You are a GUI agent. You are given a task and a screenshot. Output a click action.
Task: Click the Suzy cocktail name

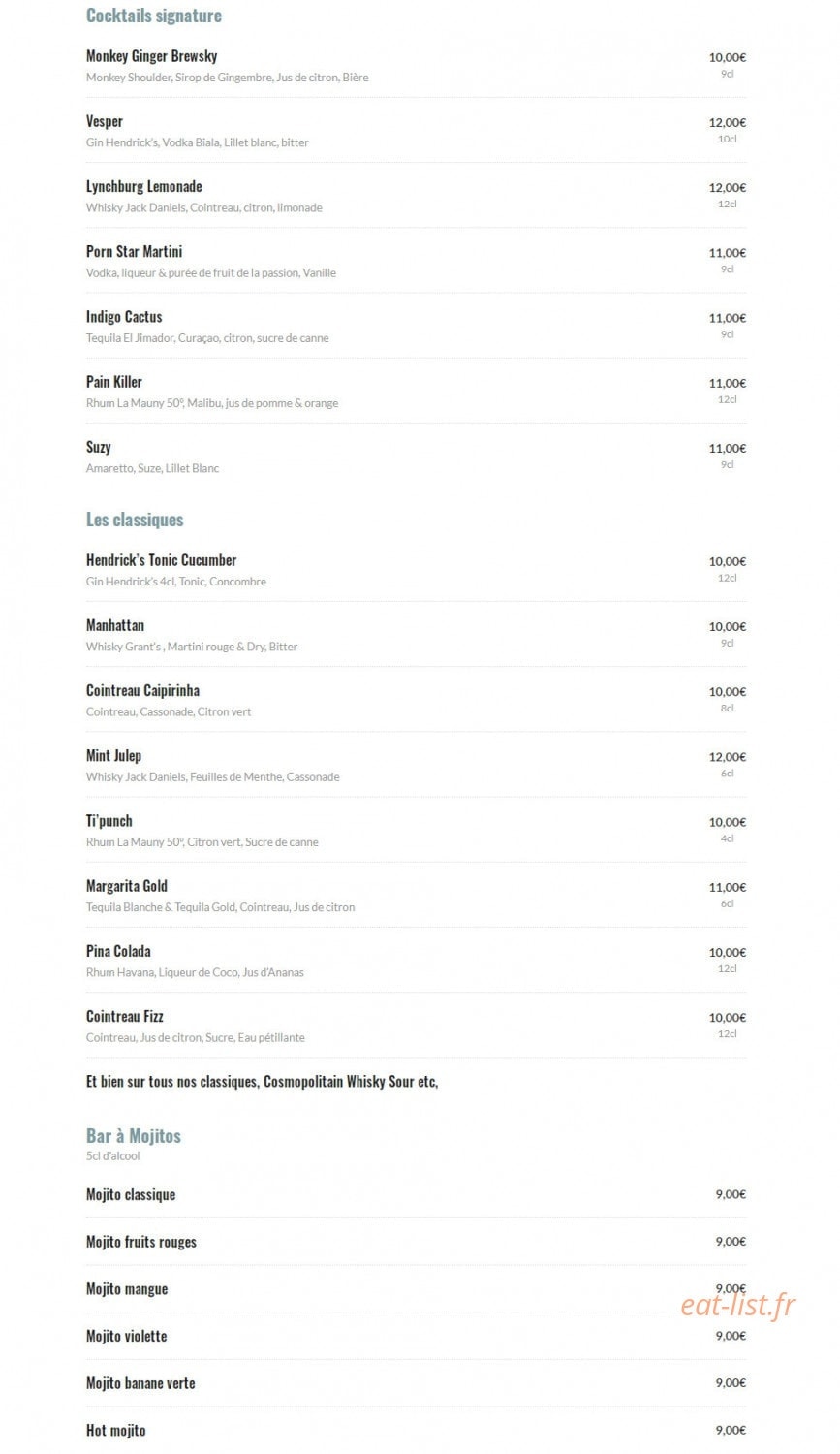[x=99, y=447]
